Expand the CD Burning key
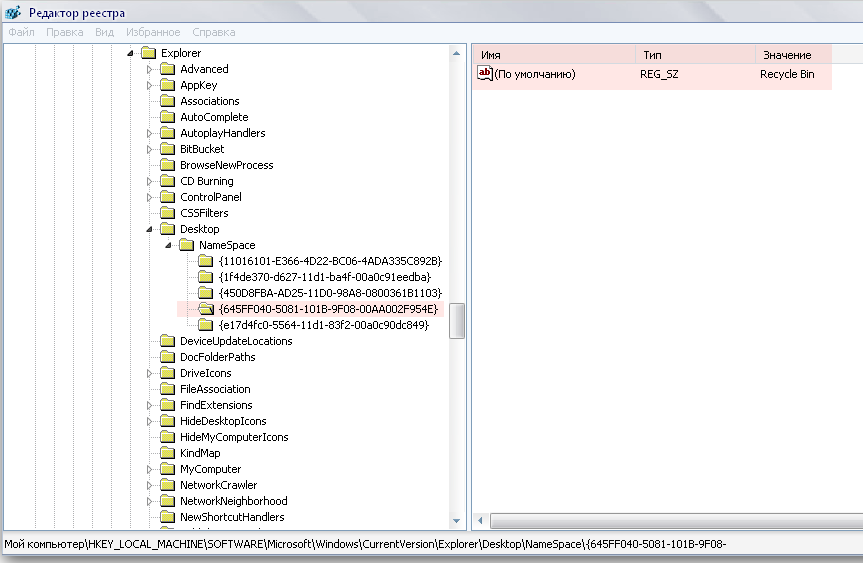 point(149,181)
